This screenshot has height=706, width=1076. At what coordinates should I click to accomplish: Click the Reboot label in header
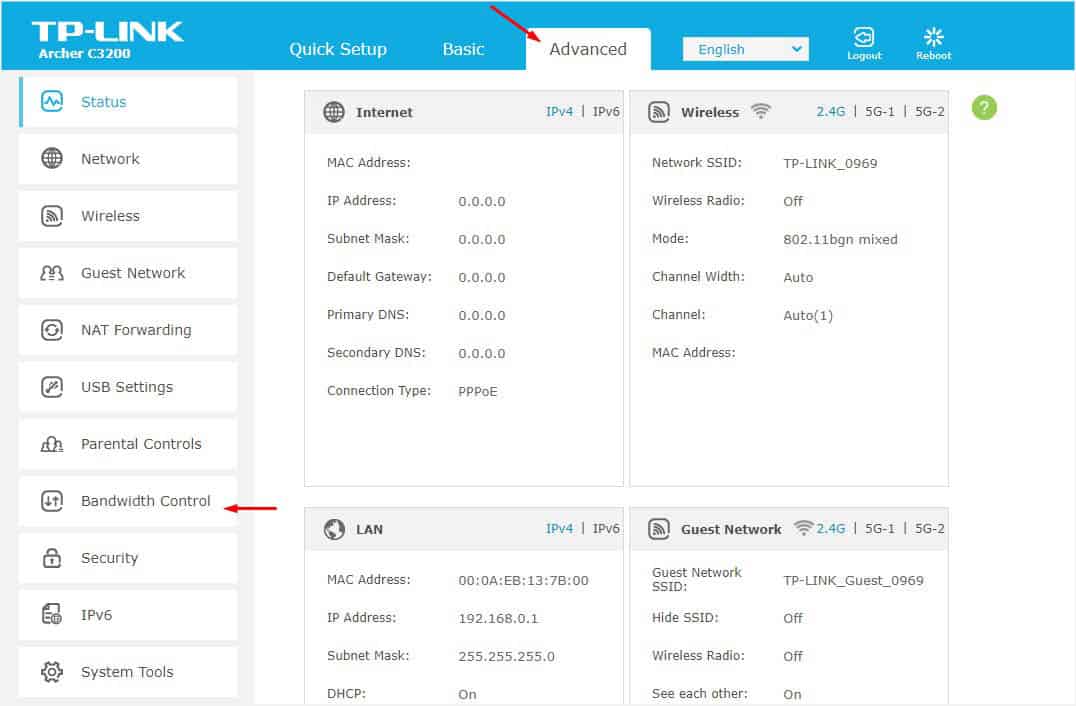click(x=933, y=56)
